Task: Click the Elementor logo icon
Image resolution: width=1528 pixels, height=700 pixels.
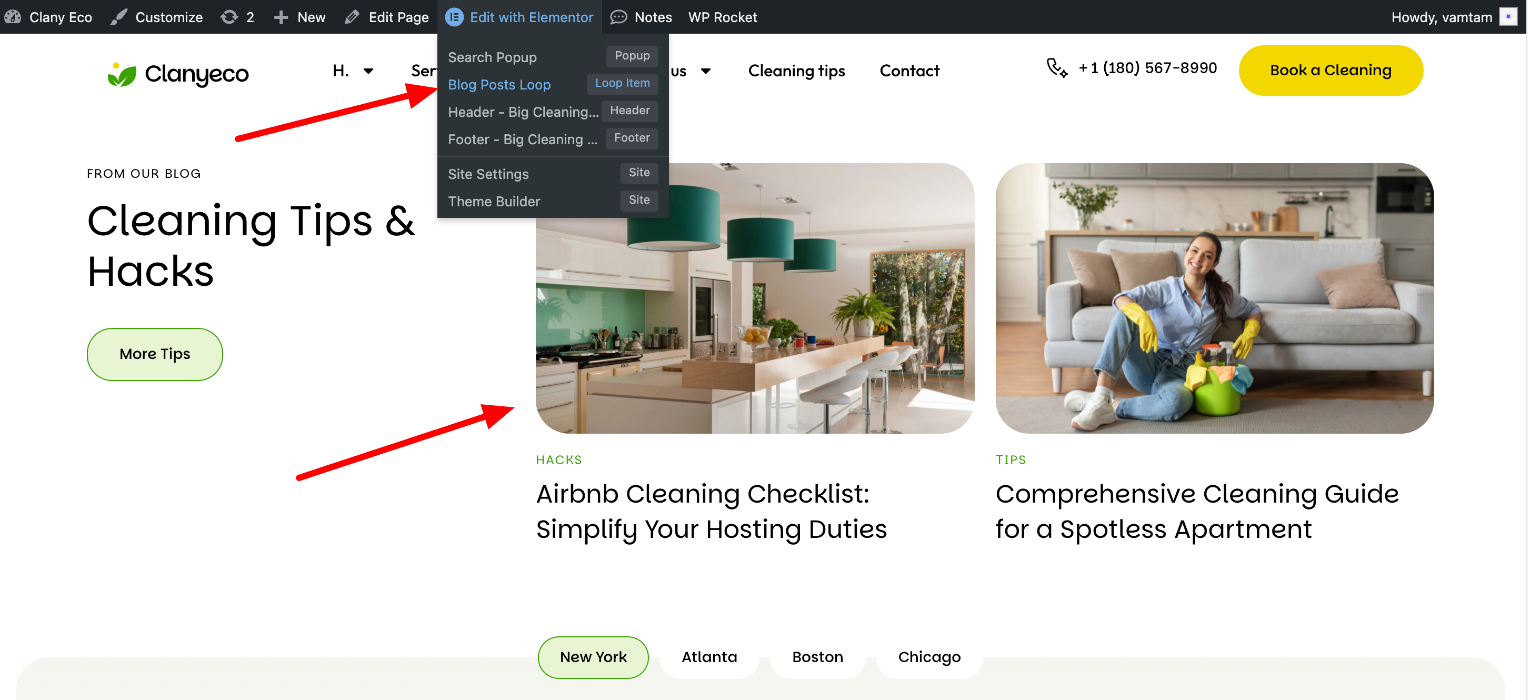Action: point(454,17)
